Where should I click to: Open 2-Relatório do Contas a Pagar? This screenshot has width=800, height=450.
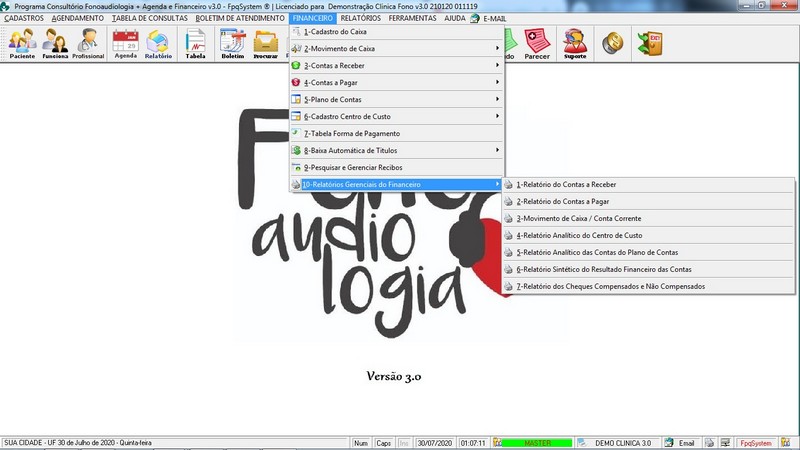click(x=648, y=202)
